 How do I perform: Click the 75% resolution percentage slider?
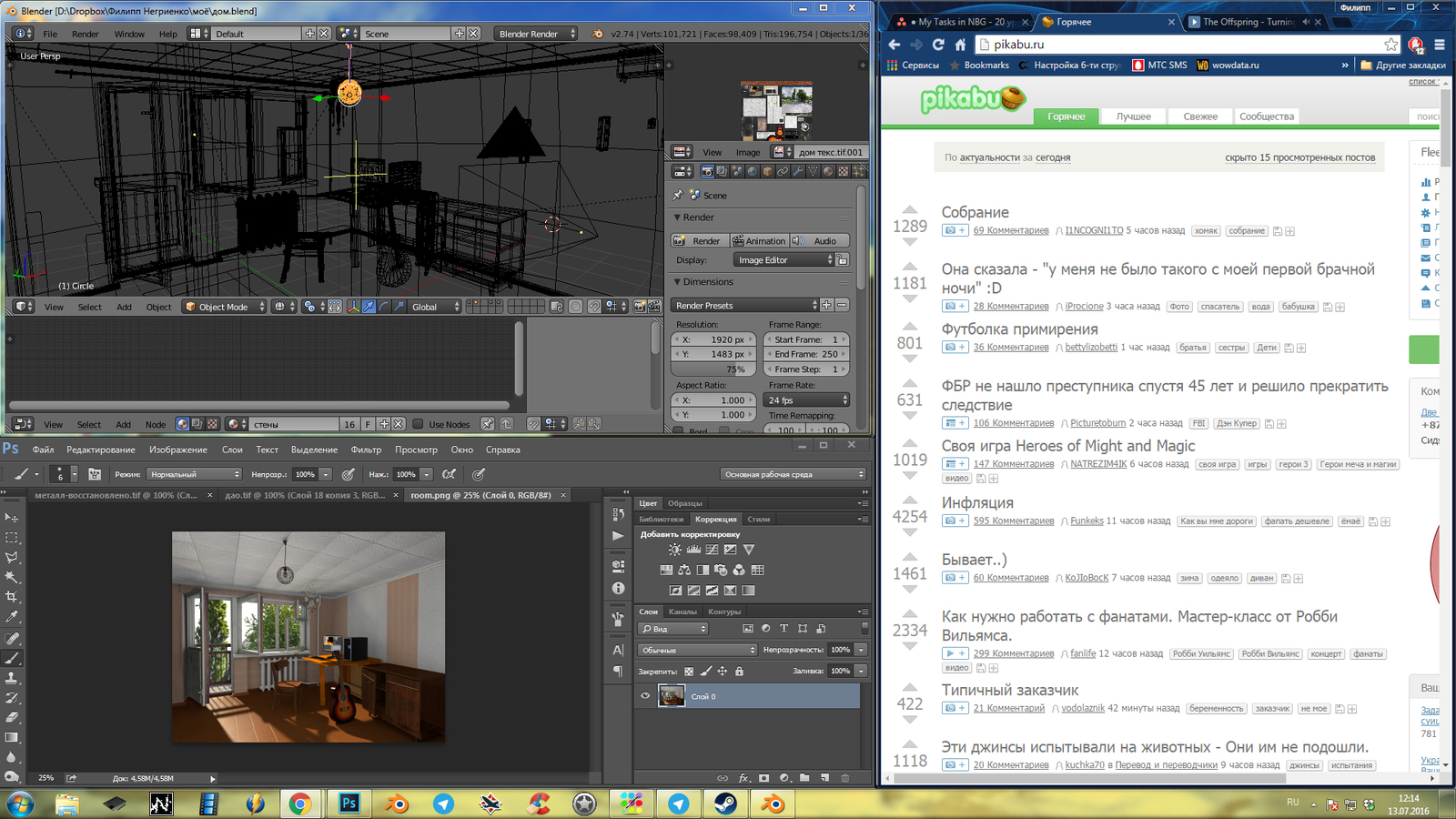714,369
